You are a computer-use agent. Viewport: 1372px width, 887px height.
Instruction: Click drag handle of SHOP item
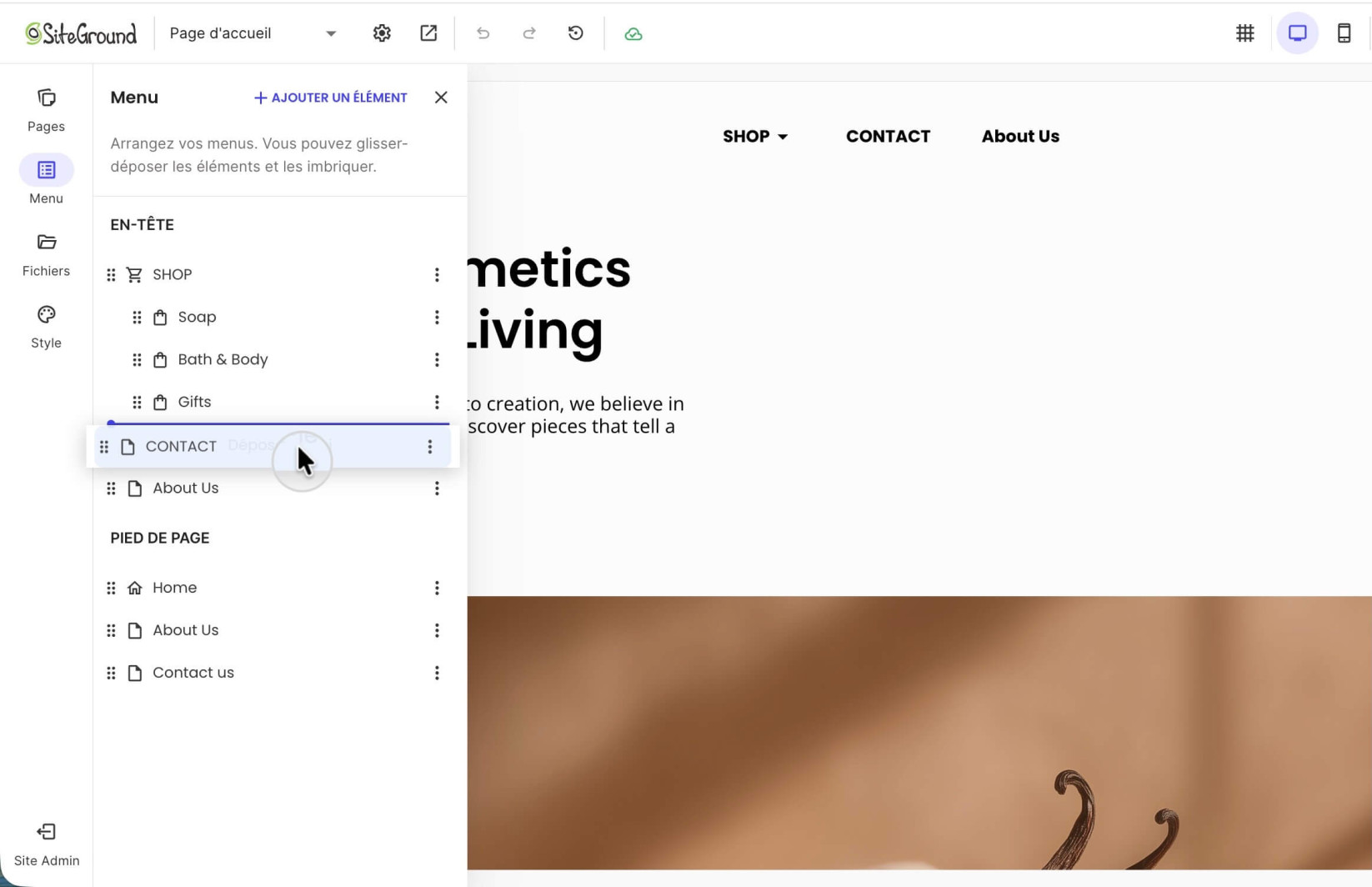[111, 274]
